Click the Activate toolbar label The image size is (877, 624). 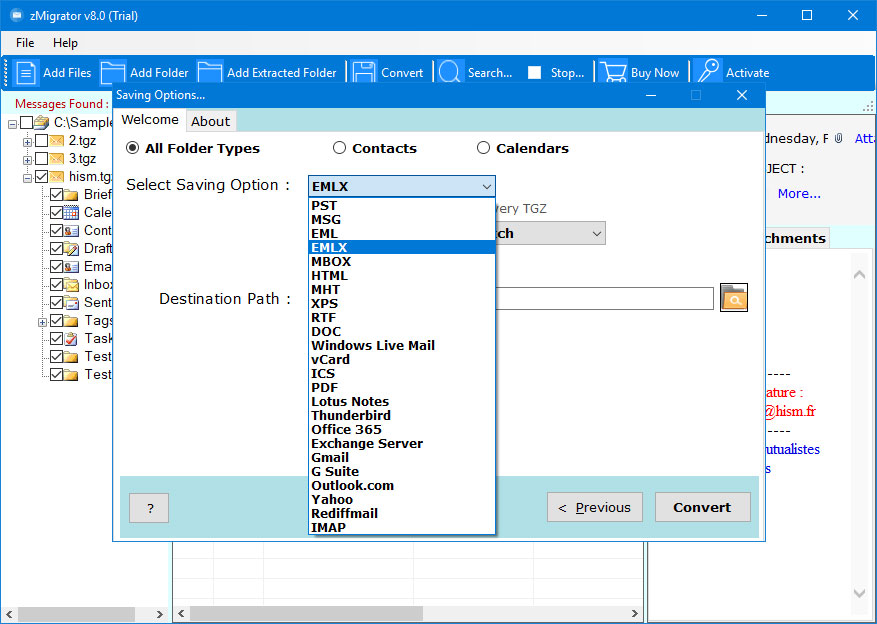747,73
